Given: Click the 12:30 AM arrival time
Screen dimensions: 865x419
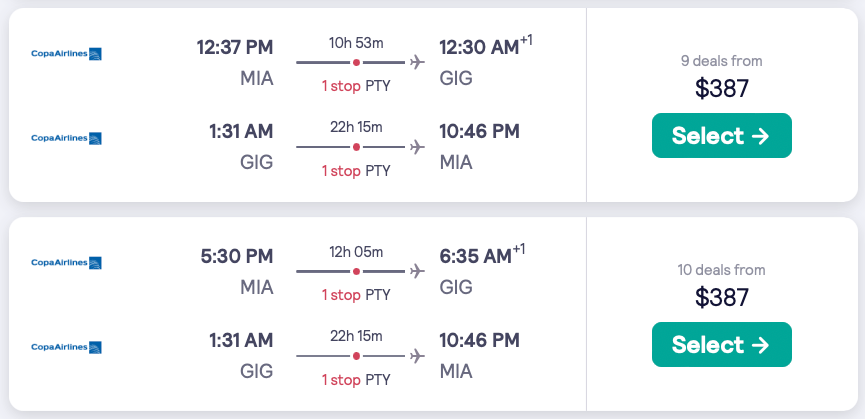Looking at the screenshot, I should click(479, 47).
